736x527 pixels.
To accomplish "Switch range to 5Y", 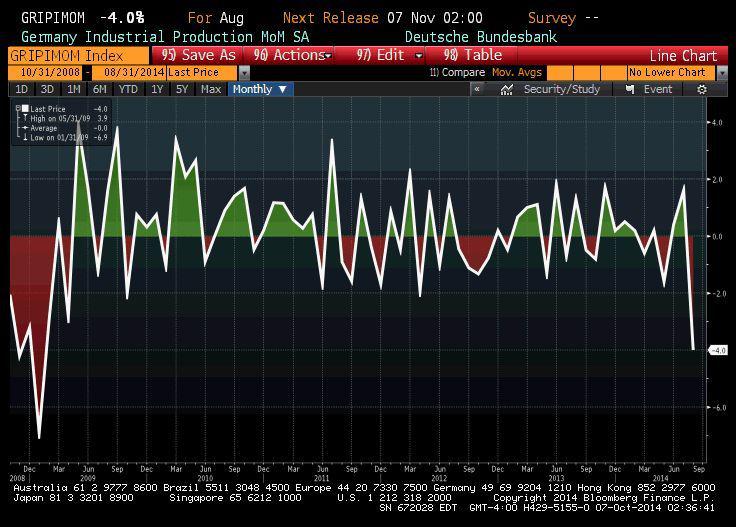I will click(182, 89).
